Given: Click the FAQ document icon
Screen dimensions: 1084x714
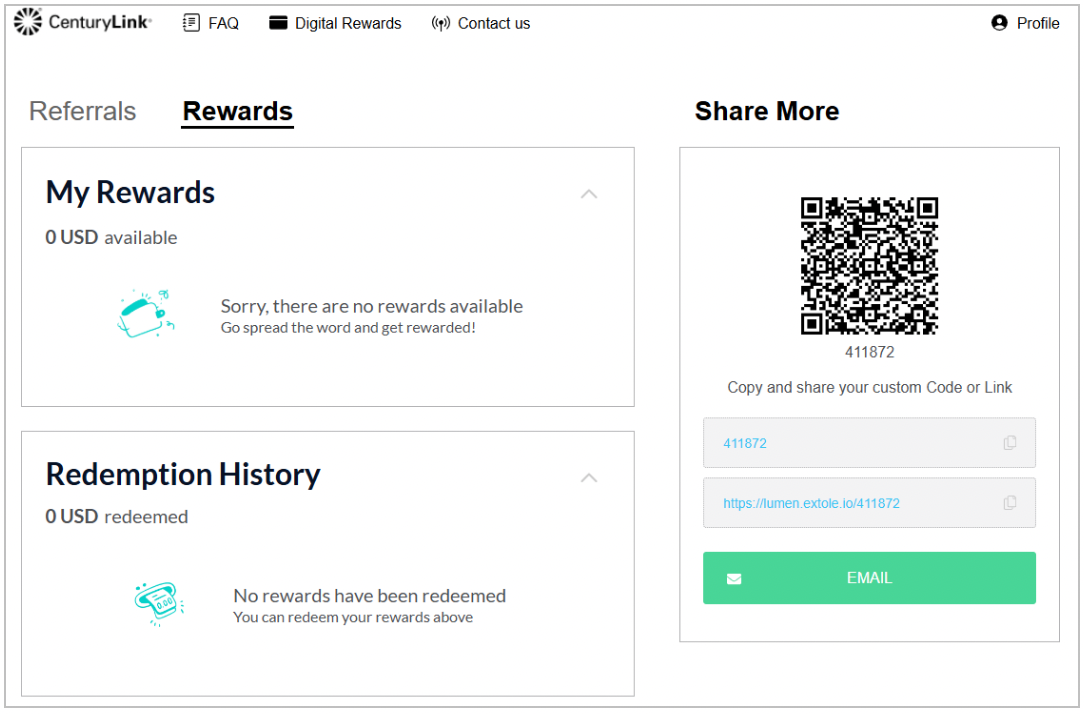Looking at the screenshot, I should pos(191,23).
